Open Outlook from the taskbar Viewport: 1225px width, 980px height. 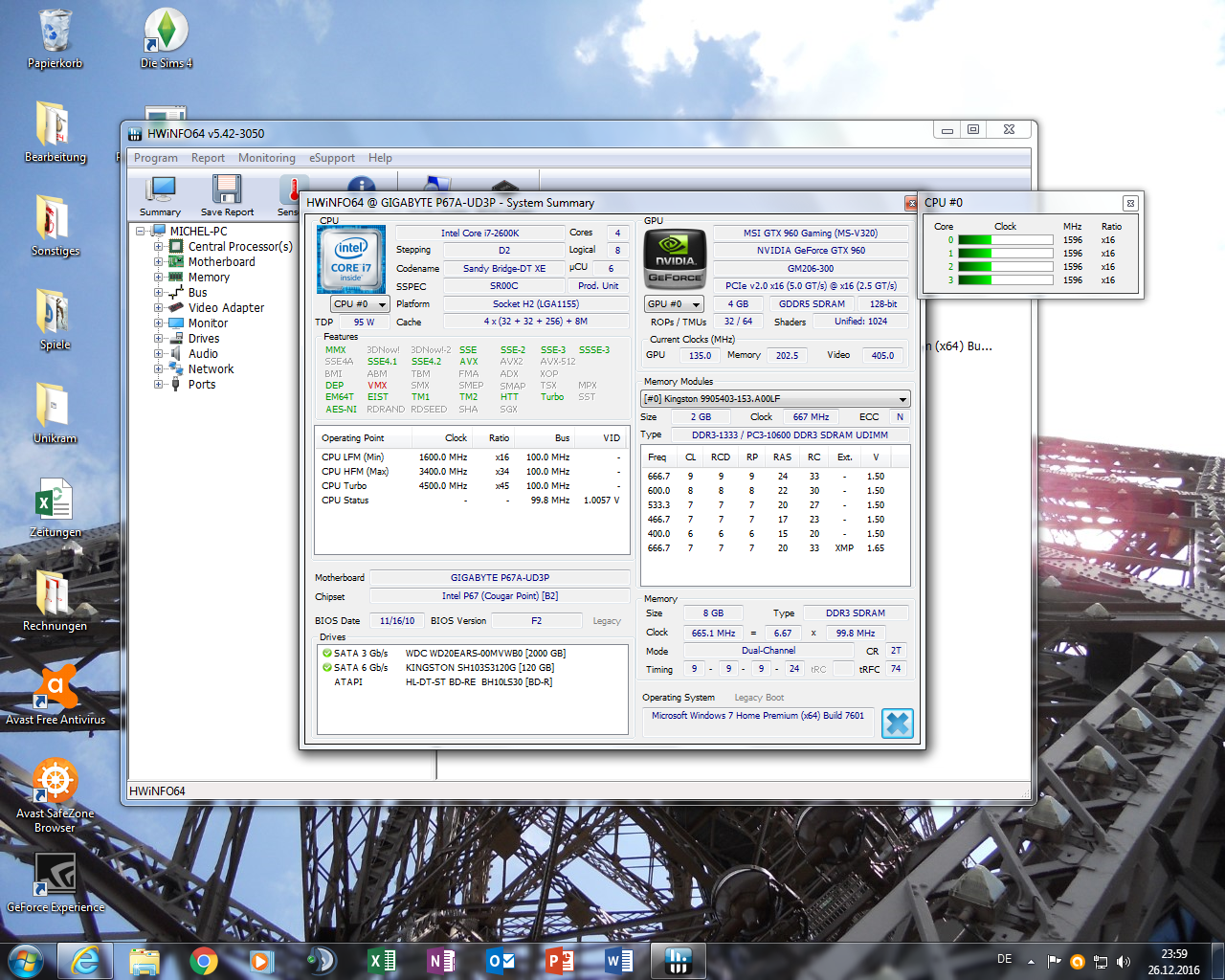501,961
